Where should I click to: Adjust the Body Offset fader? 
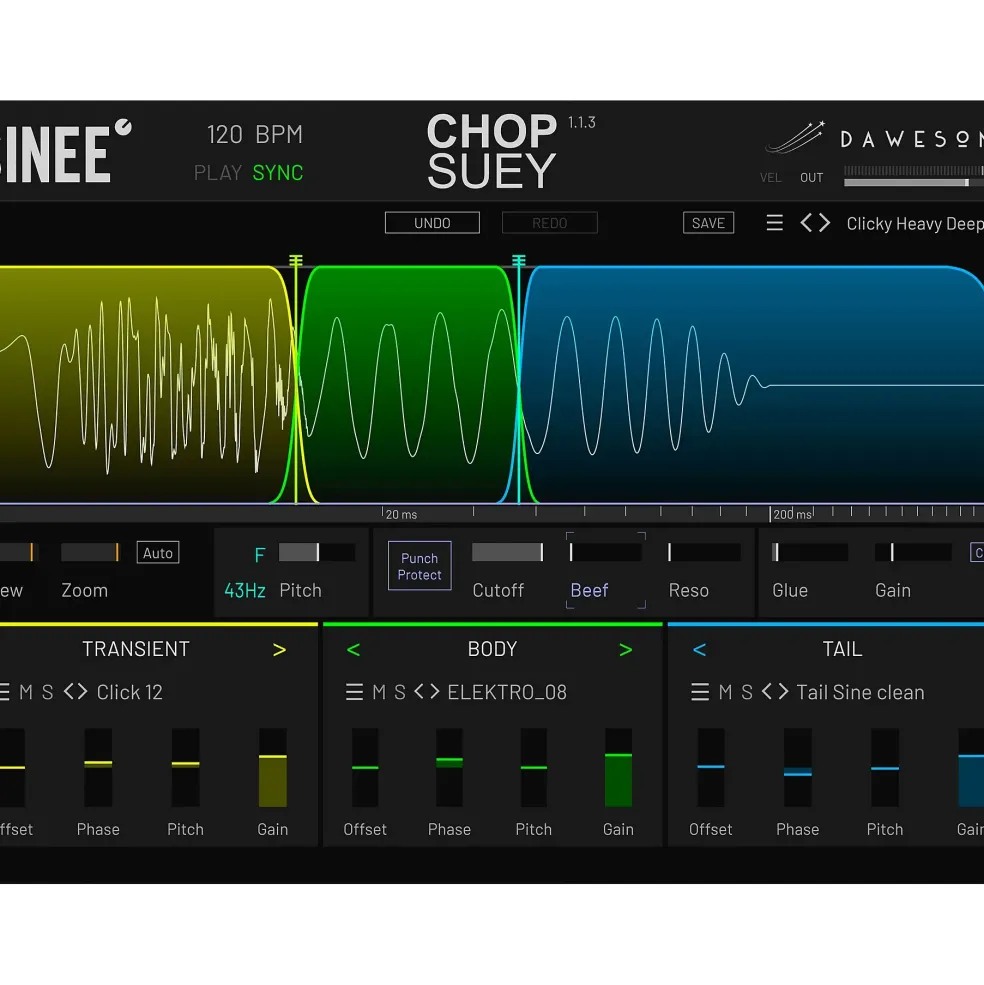365,768
